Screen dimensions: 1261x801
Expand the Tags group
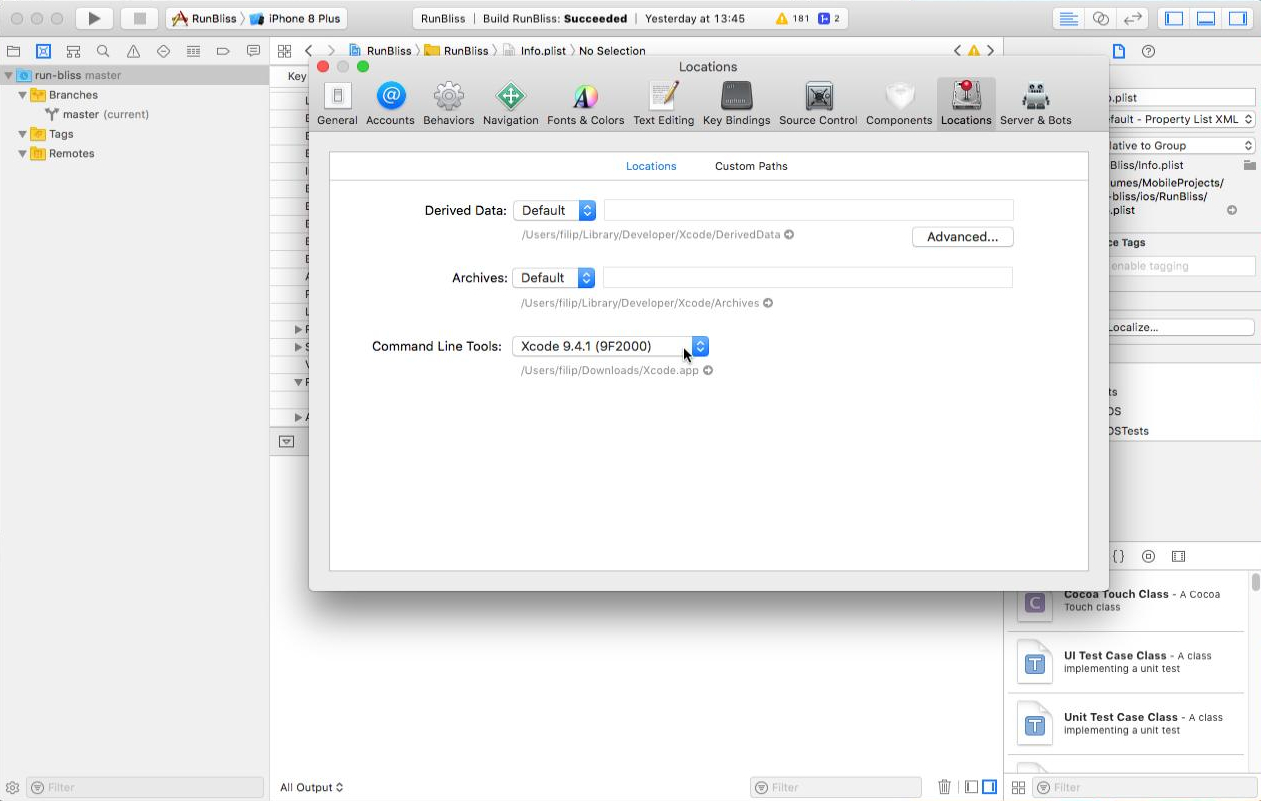coord(22,134)
